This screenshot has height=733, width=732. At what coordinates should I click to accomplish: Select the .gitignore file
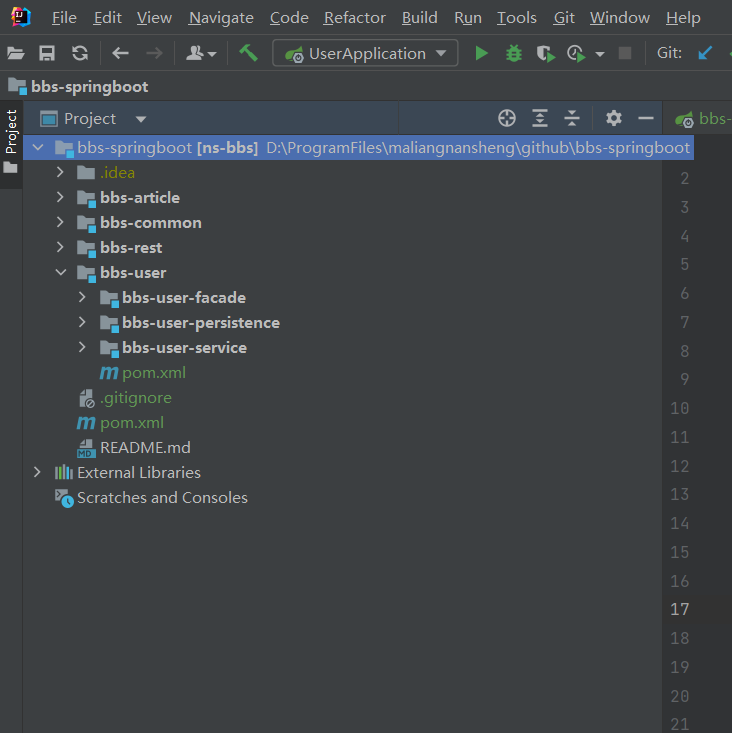135,398
